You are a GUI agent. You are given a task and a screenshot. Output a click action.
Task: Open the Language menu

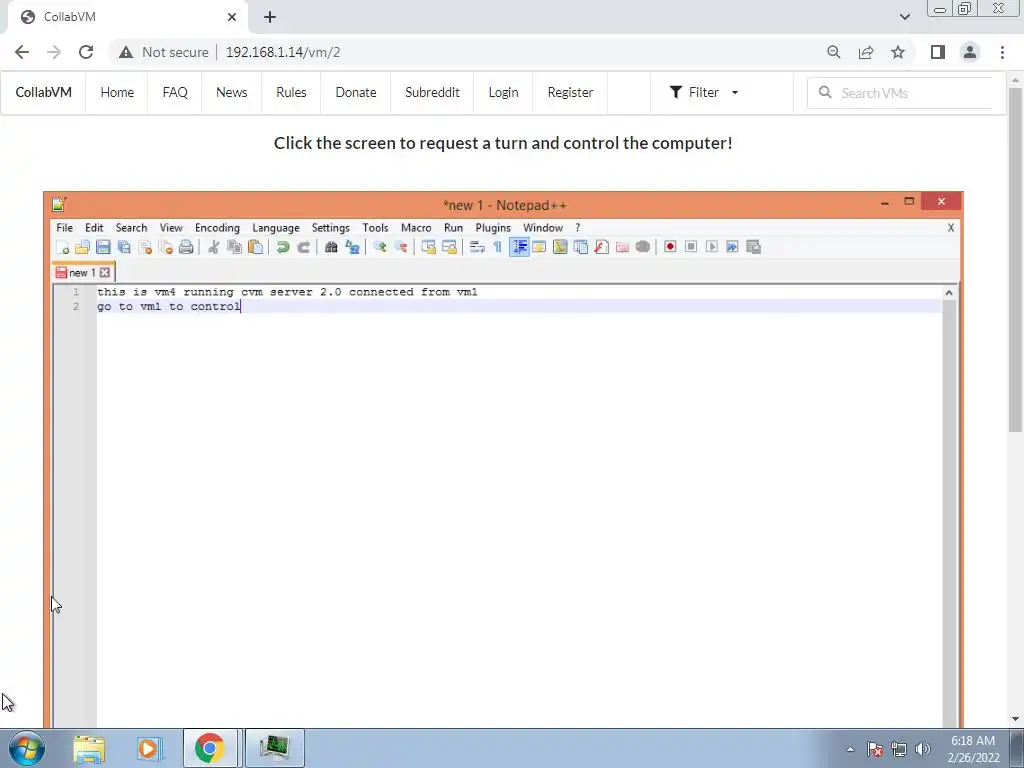[x=276, y=227]
